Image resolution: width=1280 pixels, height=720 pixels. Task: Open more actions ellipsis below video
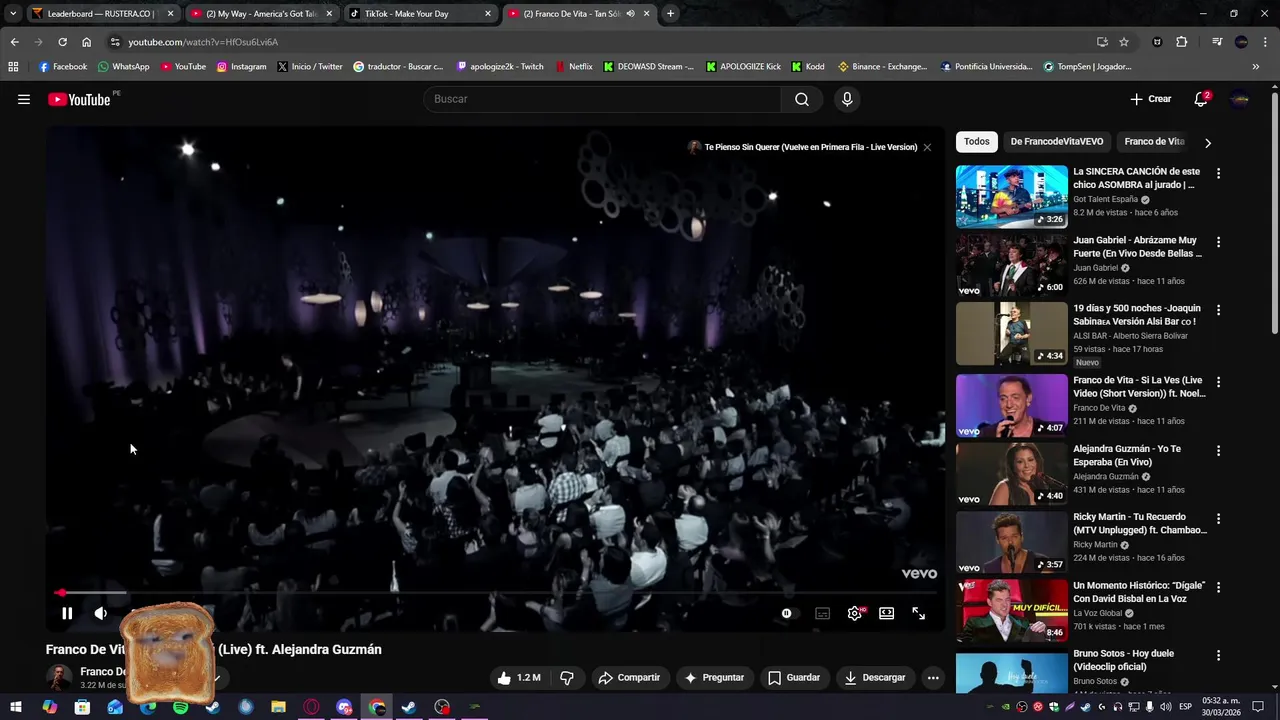click(x=933, y=677)
